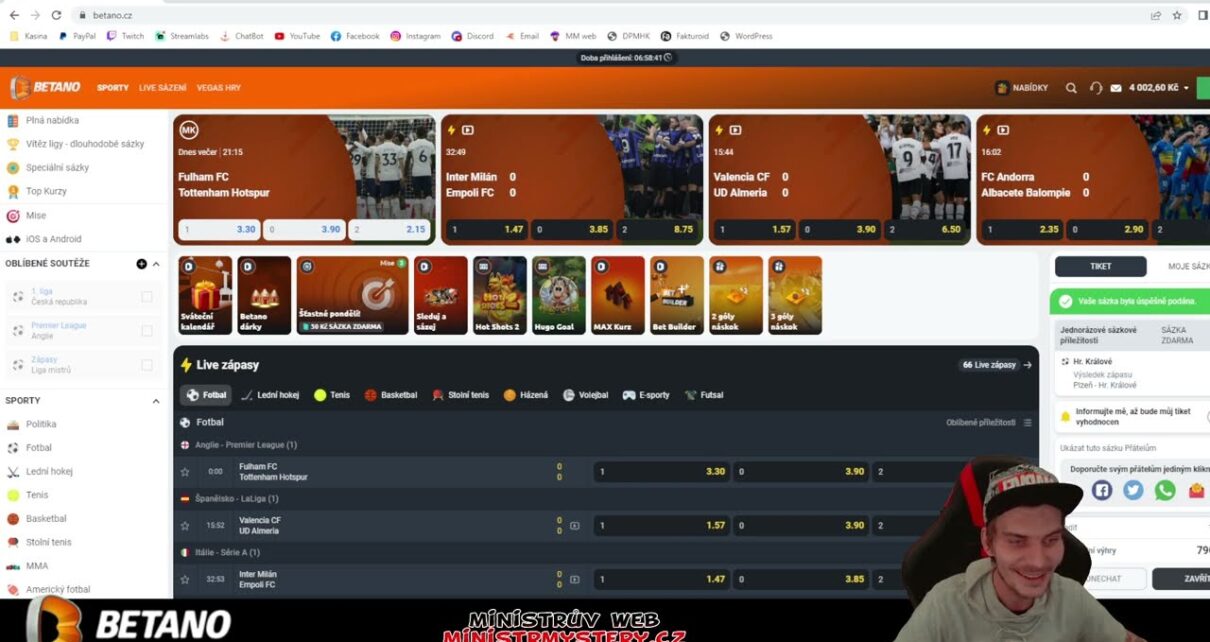Open LIVE SÁZENÍ in the top navigation

point(163,88)
